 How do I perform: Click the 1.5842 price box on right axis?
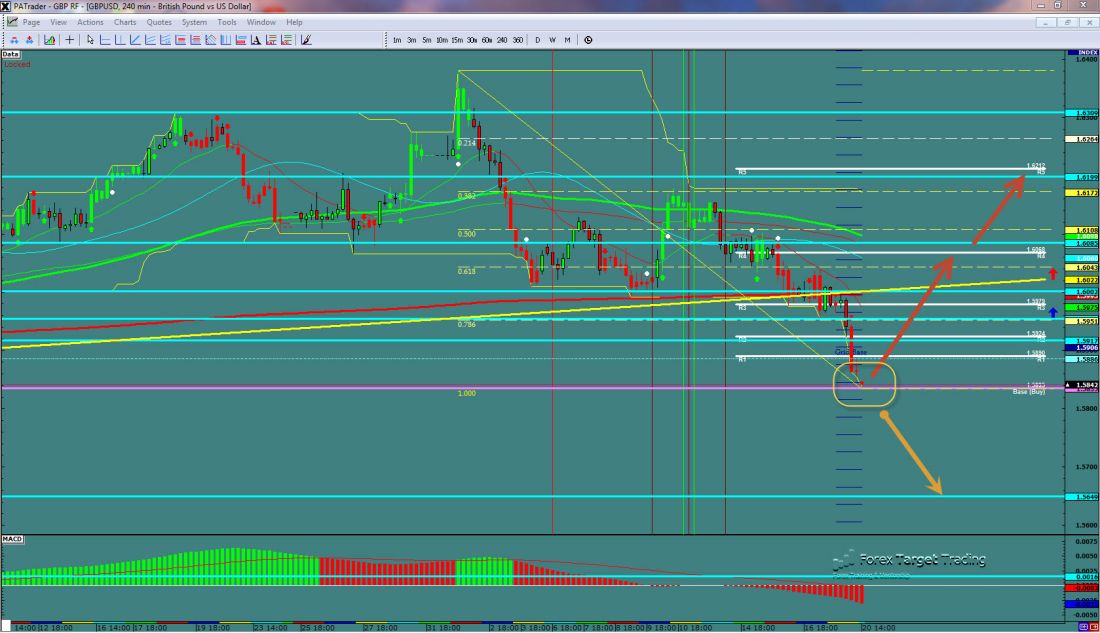(1082, 383)
